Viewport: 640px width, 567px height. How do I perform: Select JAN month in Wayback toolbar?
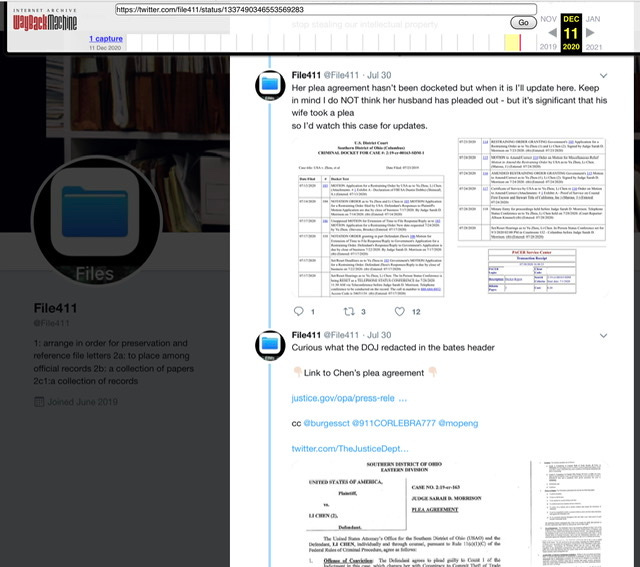(593, 19)
